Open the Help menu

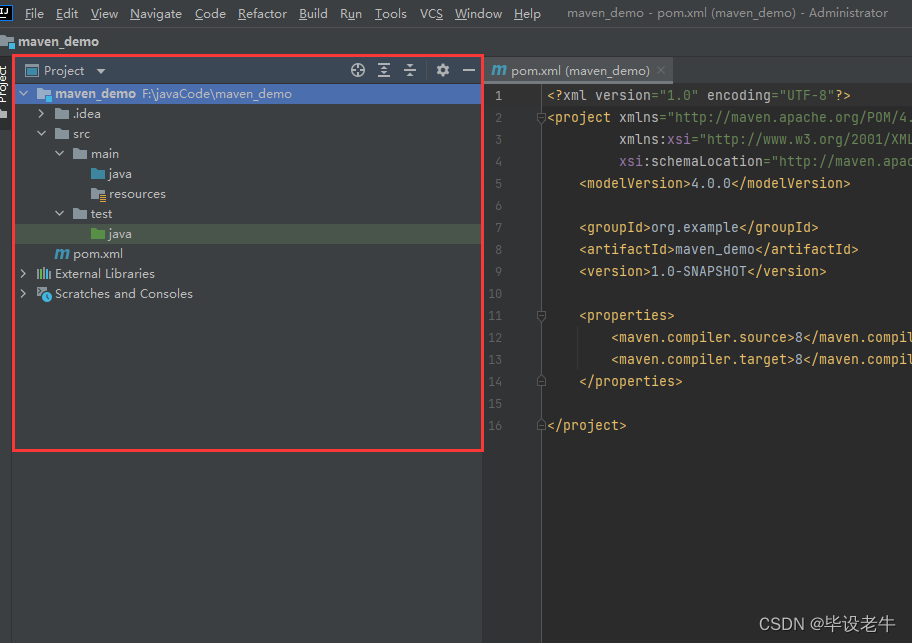click(x=527, y=13)
